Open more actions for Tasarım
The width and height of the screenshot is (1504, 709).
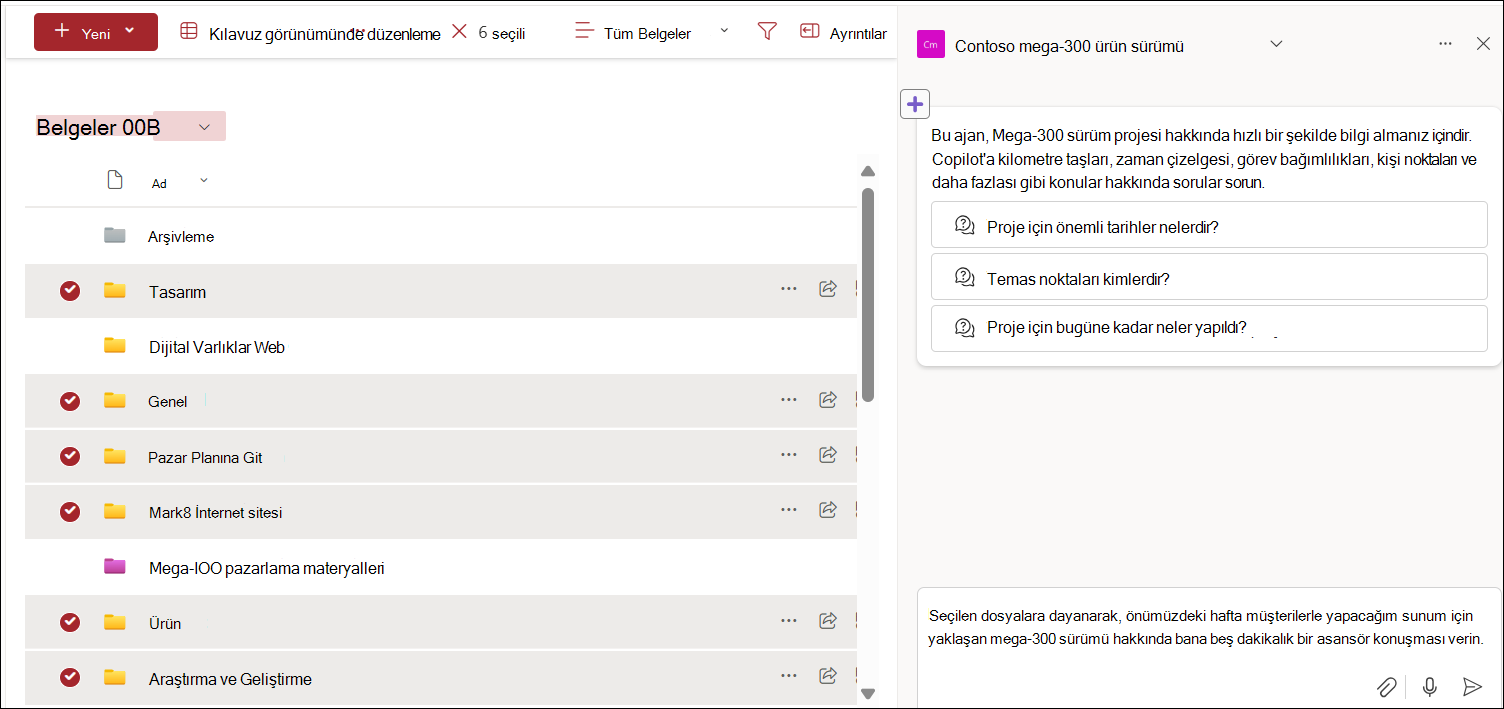789,288
